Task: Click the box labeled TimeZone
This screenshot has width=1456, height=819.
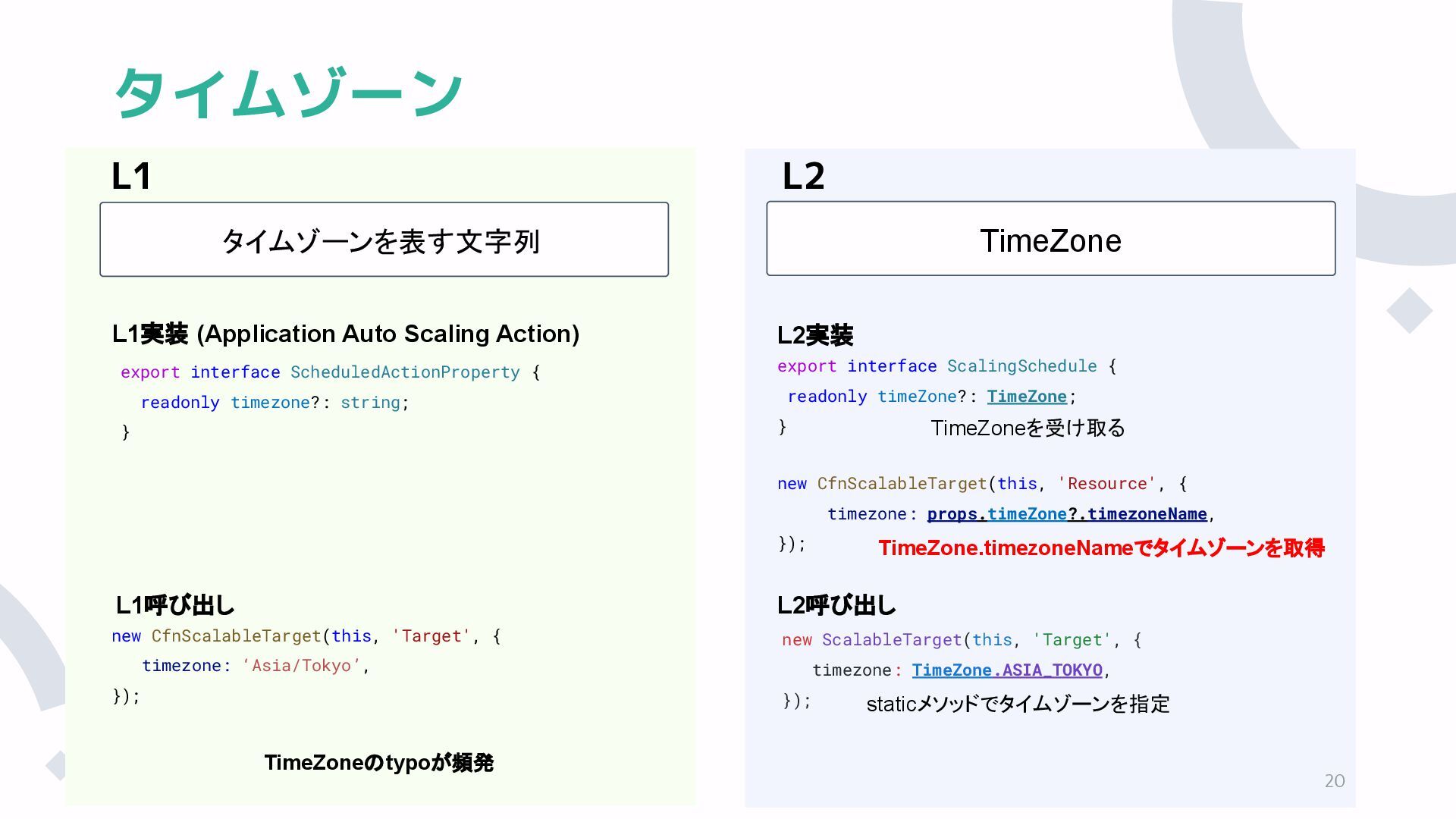Action: [x=1050, y=239]
